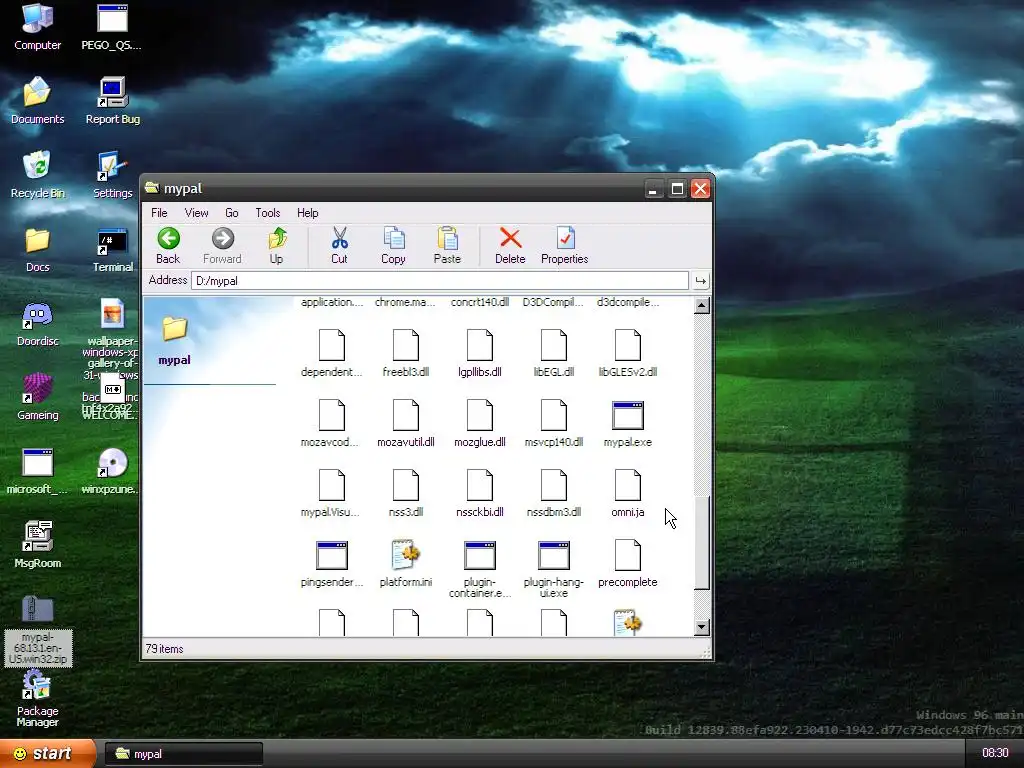
Task: Click the scrollbar up arrow
Action: pyautogui.click(x=702, y=305)
